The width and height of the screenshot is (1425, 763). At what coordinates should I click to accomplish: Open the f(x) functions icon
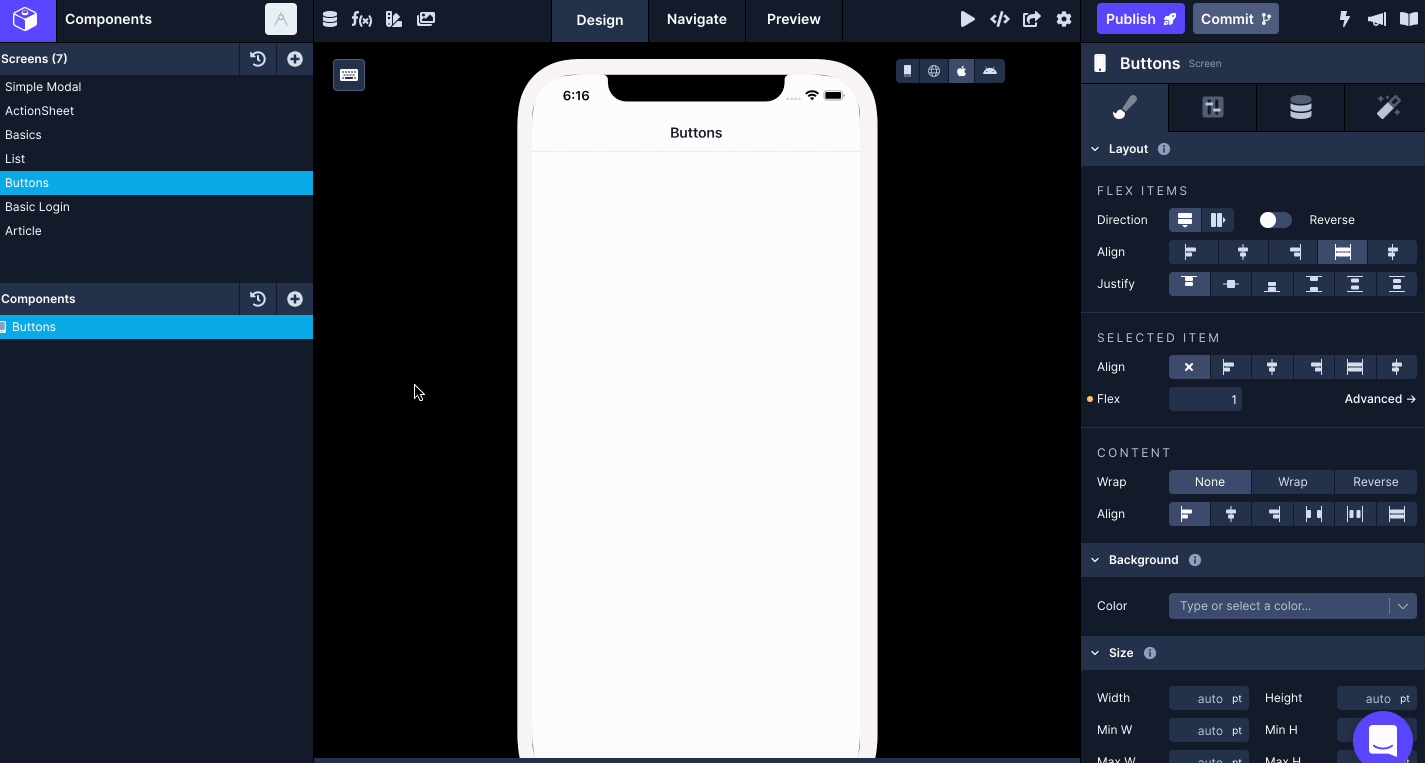point(362,19)
